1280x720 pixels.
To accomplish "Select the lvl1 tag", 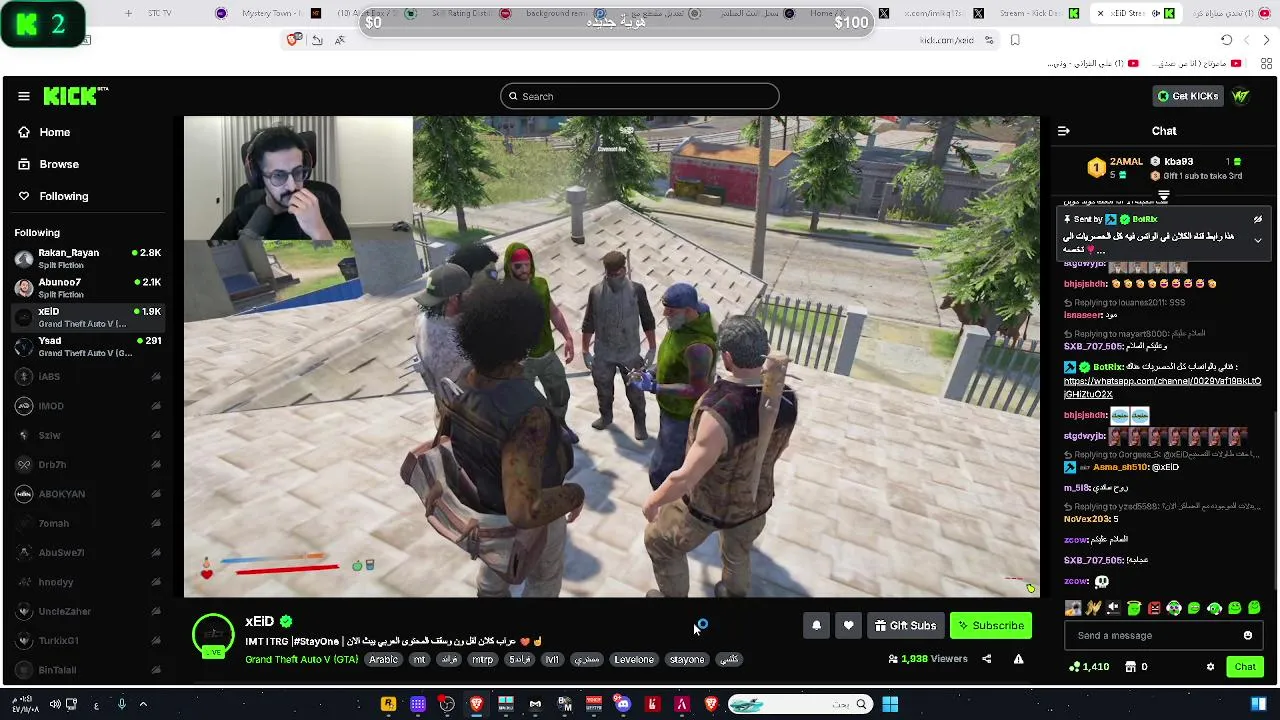I will 552,660.
